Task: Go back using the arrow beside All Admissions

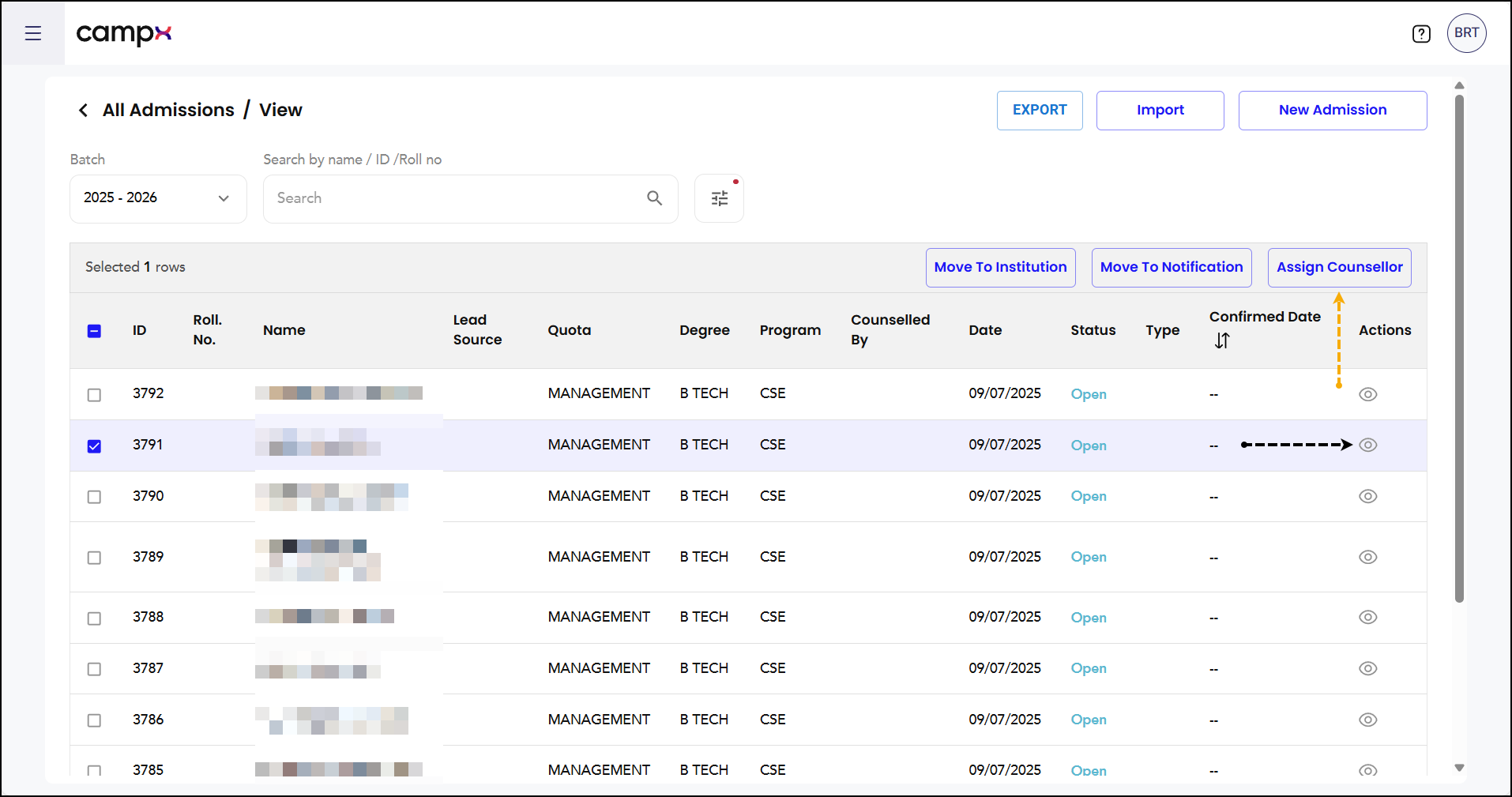Action: [83, 110]
